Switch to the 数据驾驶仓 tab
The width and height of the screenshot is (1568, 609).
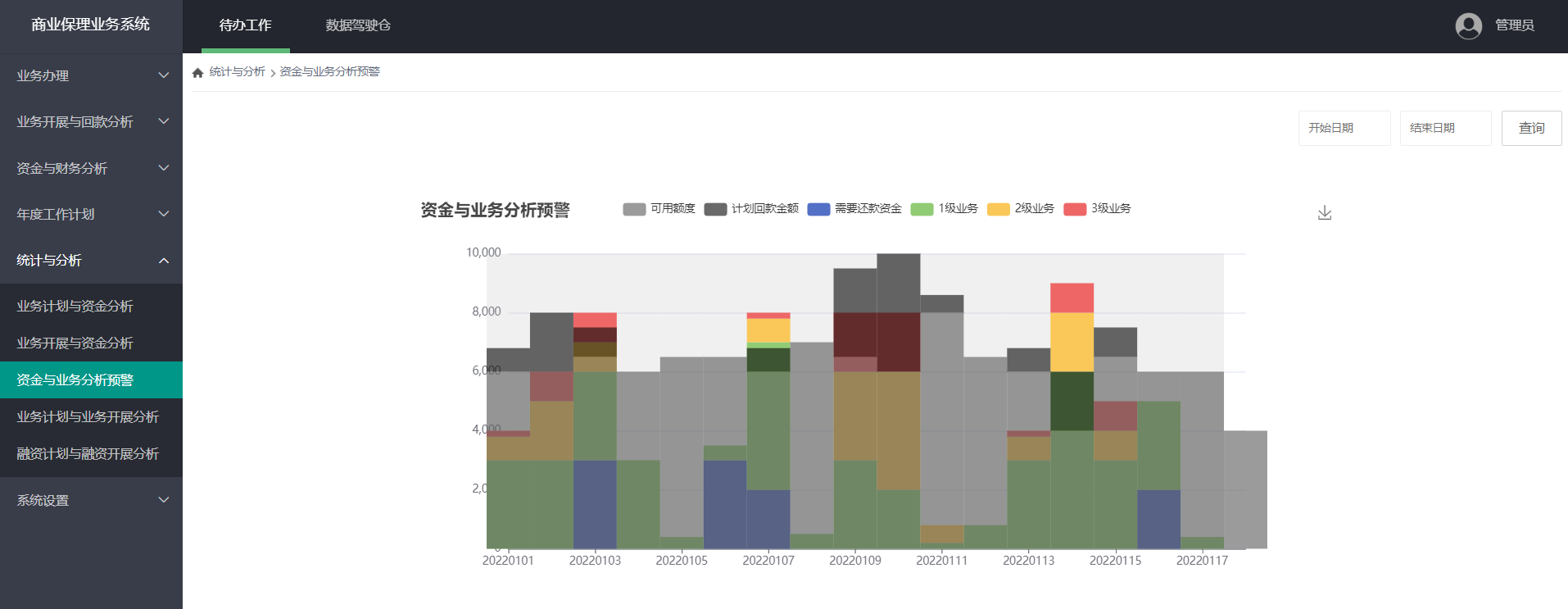pyautogui.click(x=358, y=25)
